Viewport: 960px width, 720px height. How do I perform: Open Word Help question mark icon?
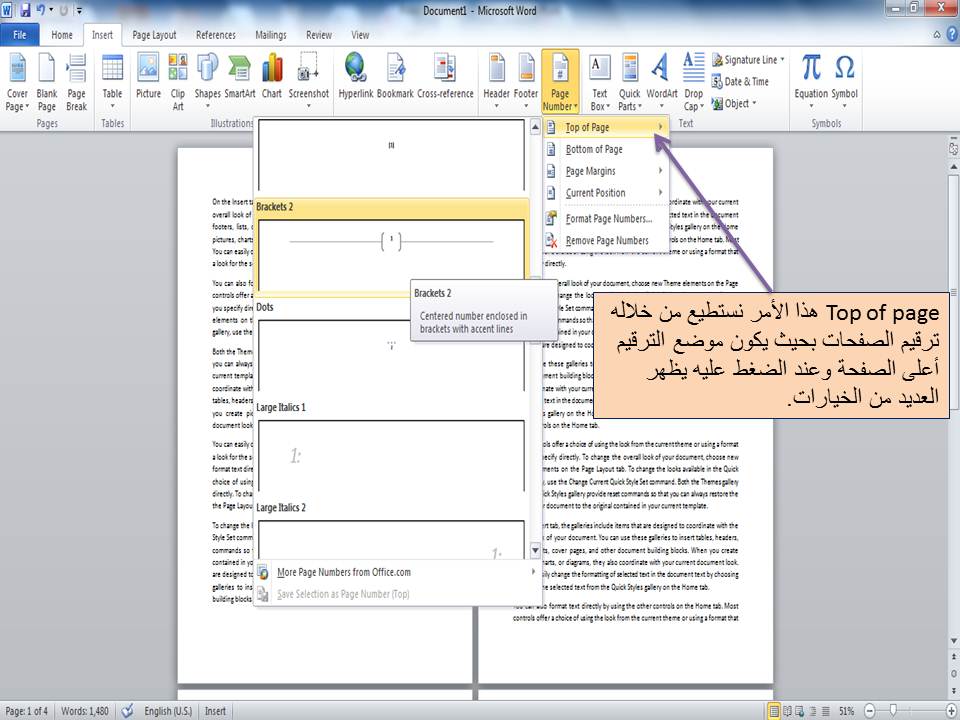(x=953, y=35)
